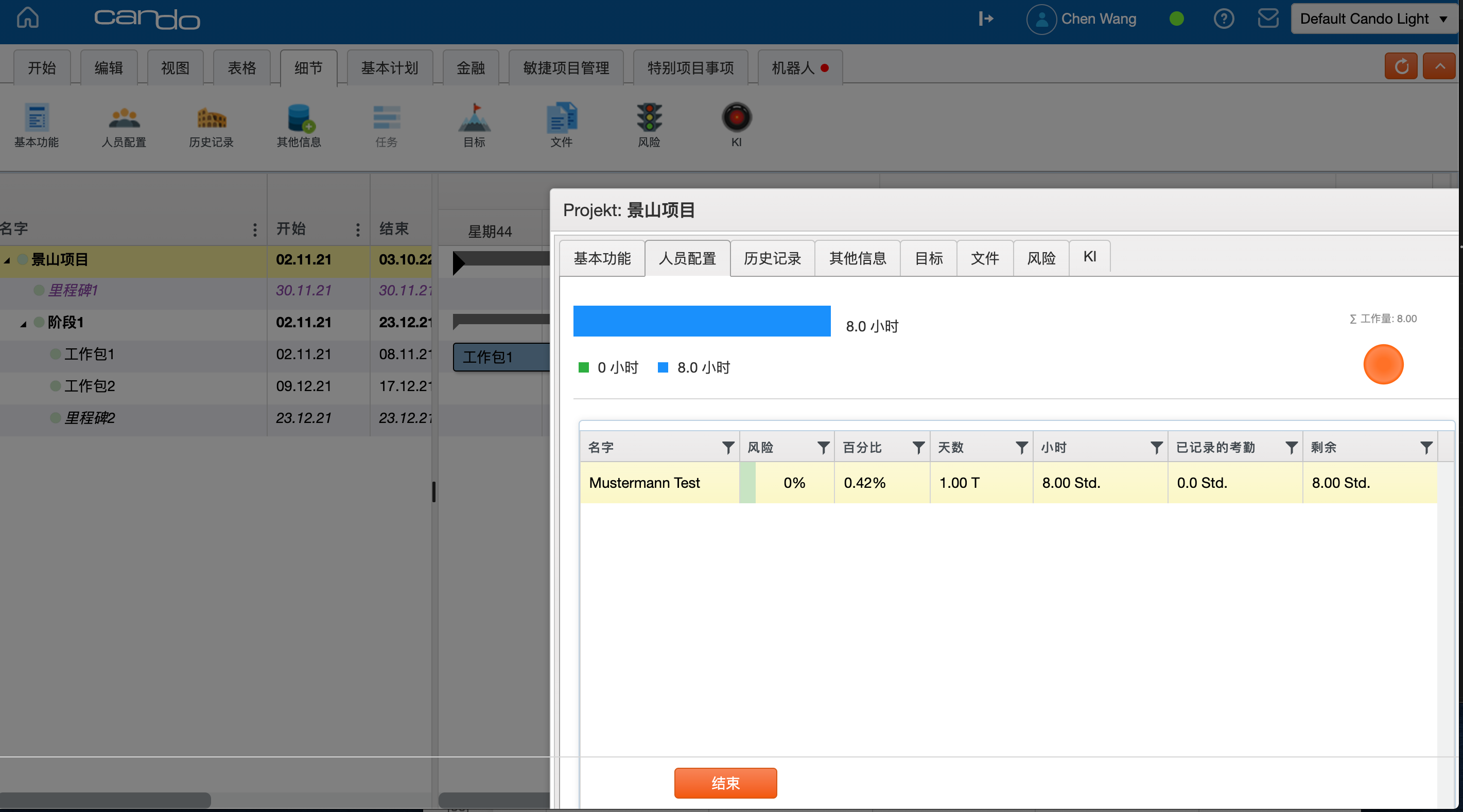Filter the 名字 column in staffing table

727,448
